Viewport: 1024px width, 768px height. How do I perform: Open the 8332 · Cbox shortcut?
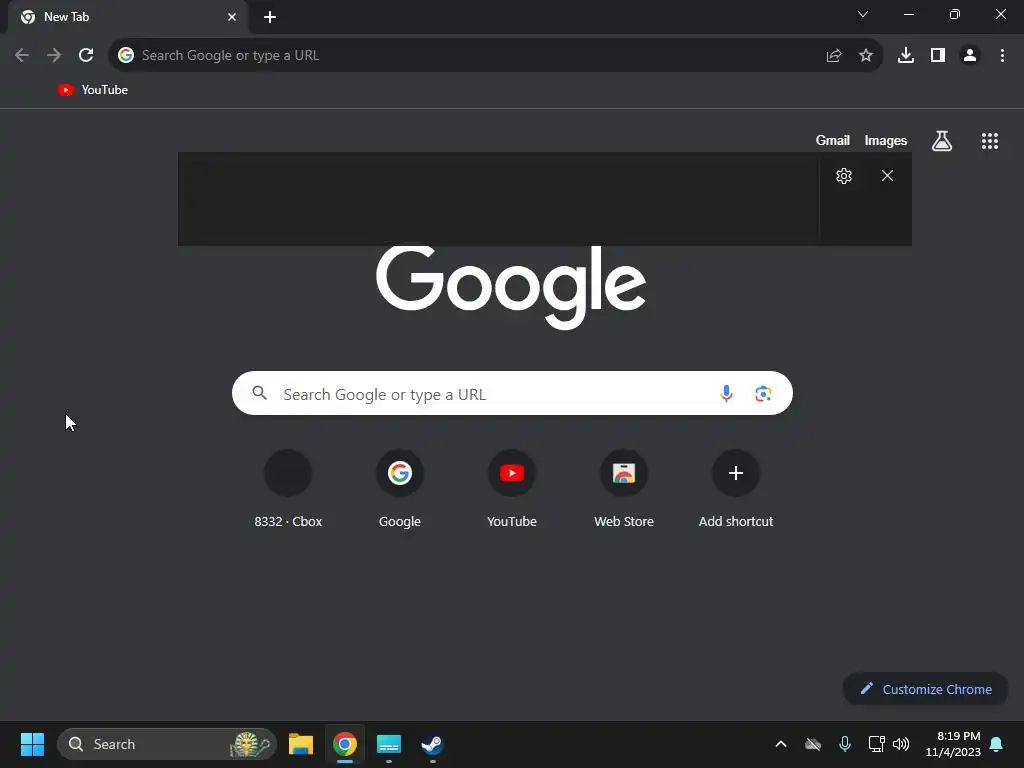point(288,488)
